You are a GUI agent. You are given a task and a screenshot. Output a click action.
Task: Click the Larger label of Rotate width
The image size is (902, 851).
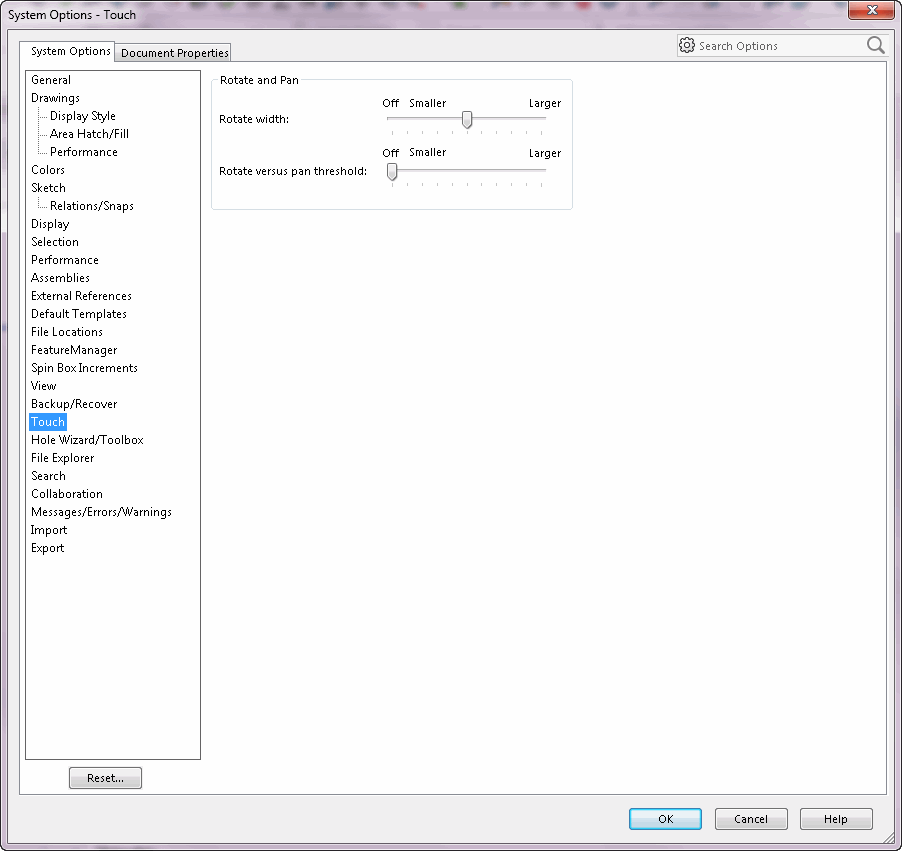[545, 104]
